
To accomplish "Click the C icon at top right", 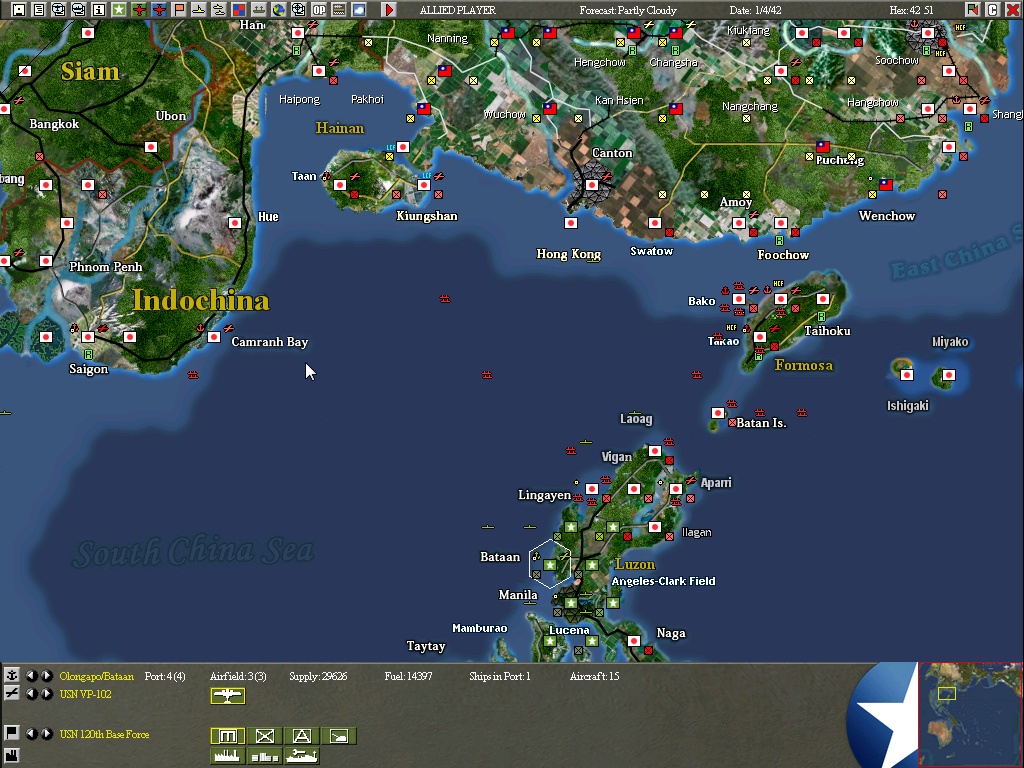I will (x=992, y=9).
